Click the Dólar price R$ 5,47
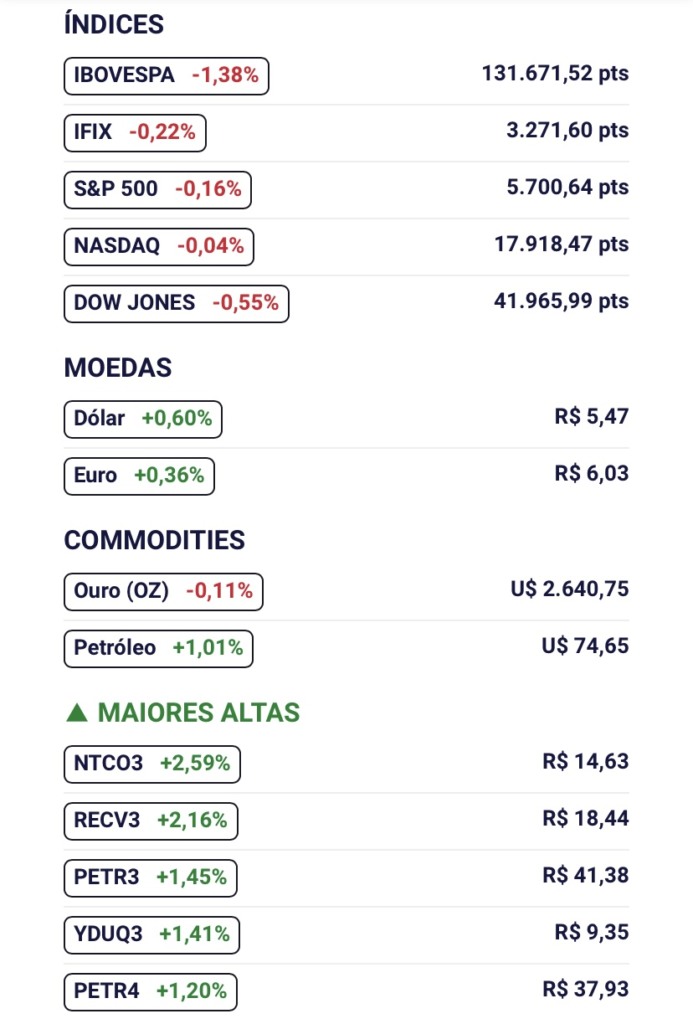693x1024 pixels. [592, 416]
